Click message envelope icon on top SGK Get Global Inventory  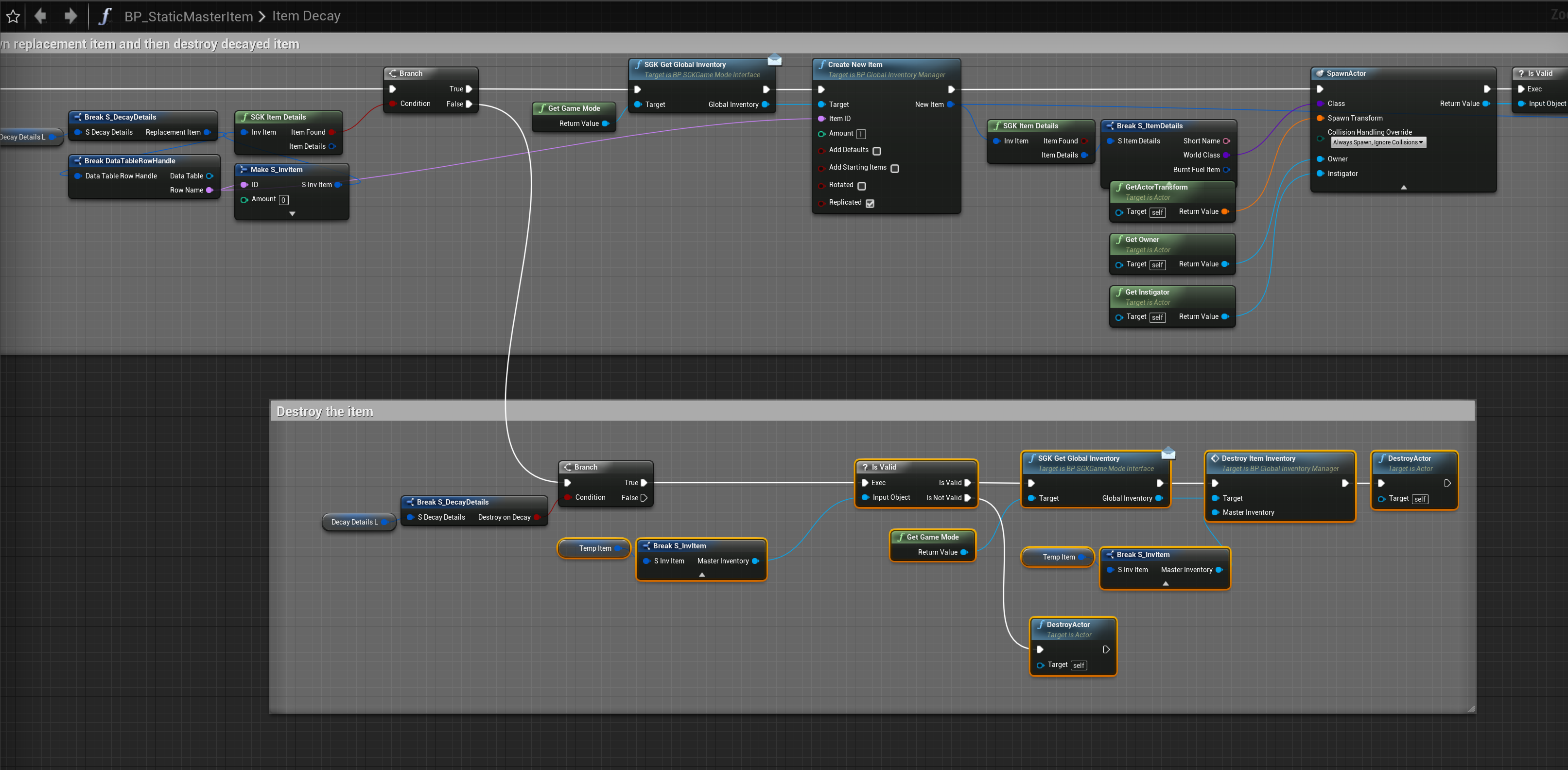[x=774, y=60]
